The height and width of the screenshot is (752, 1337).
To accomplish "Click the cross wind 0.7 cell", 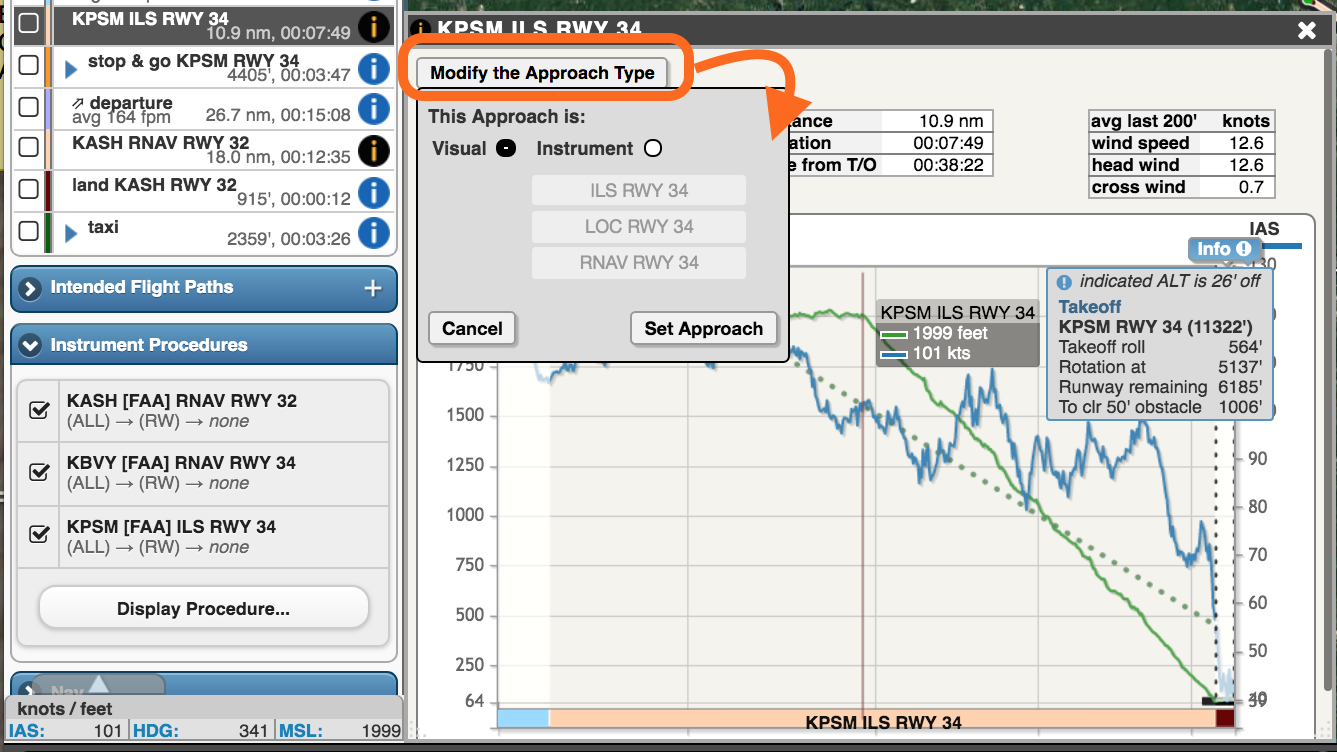I will pos(1236,187).
